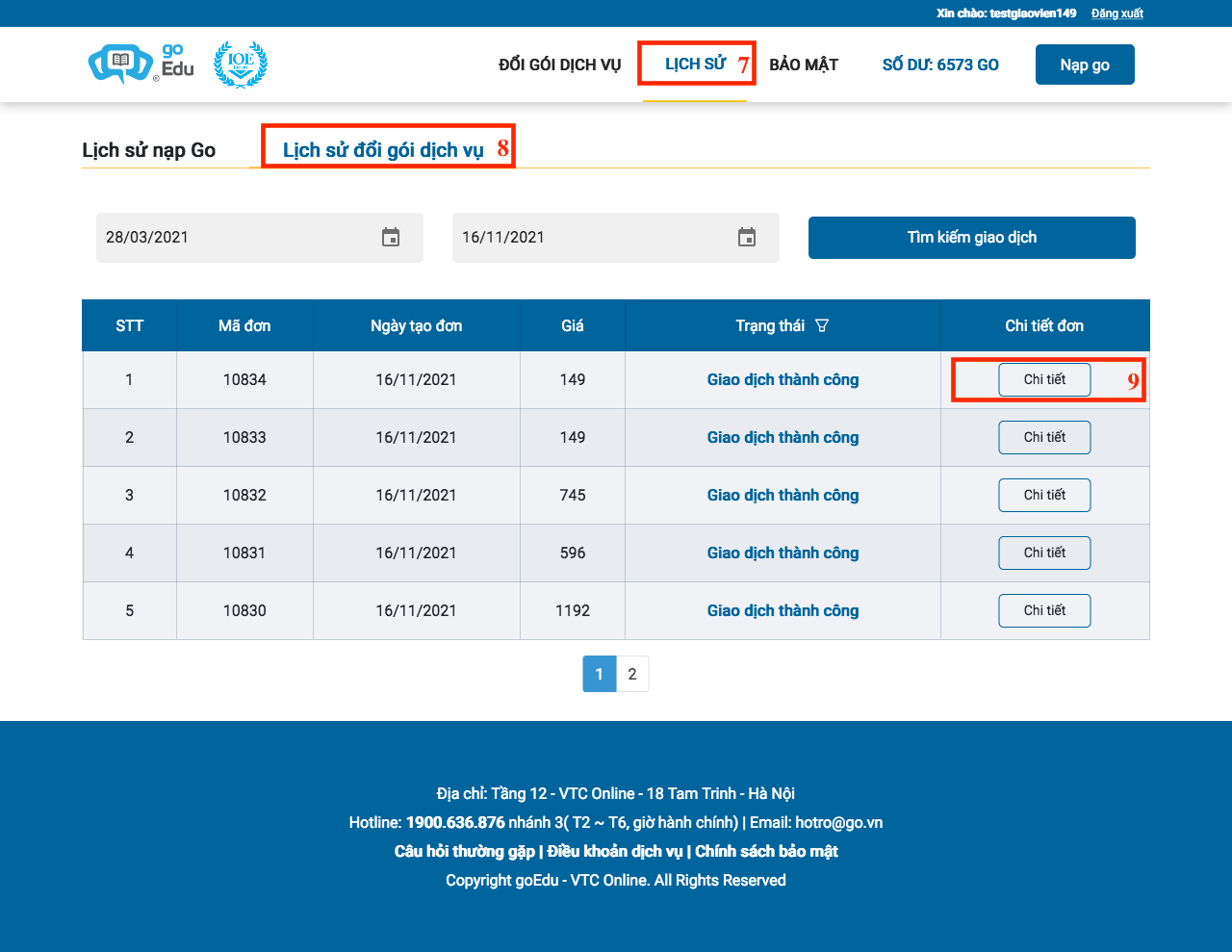This screenshot has height=952, width=1232.
Task: Select Lịch sử đổi gói dịch vụ tab
Action: click(383, 150)
